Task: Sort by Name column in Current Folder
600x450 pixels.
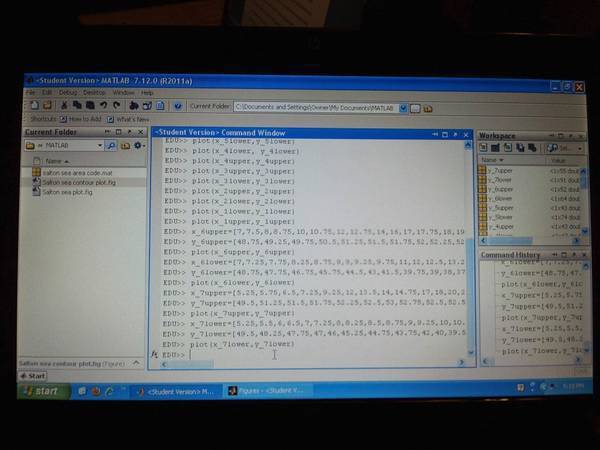Action: (x=57, y=161)
